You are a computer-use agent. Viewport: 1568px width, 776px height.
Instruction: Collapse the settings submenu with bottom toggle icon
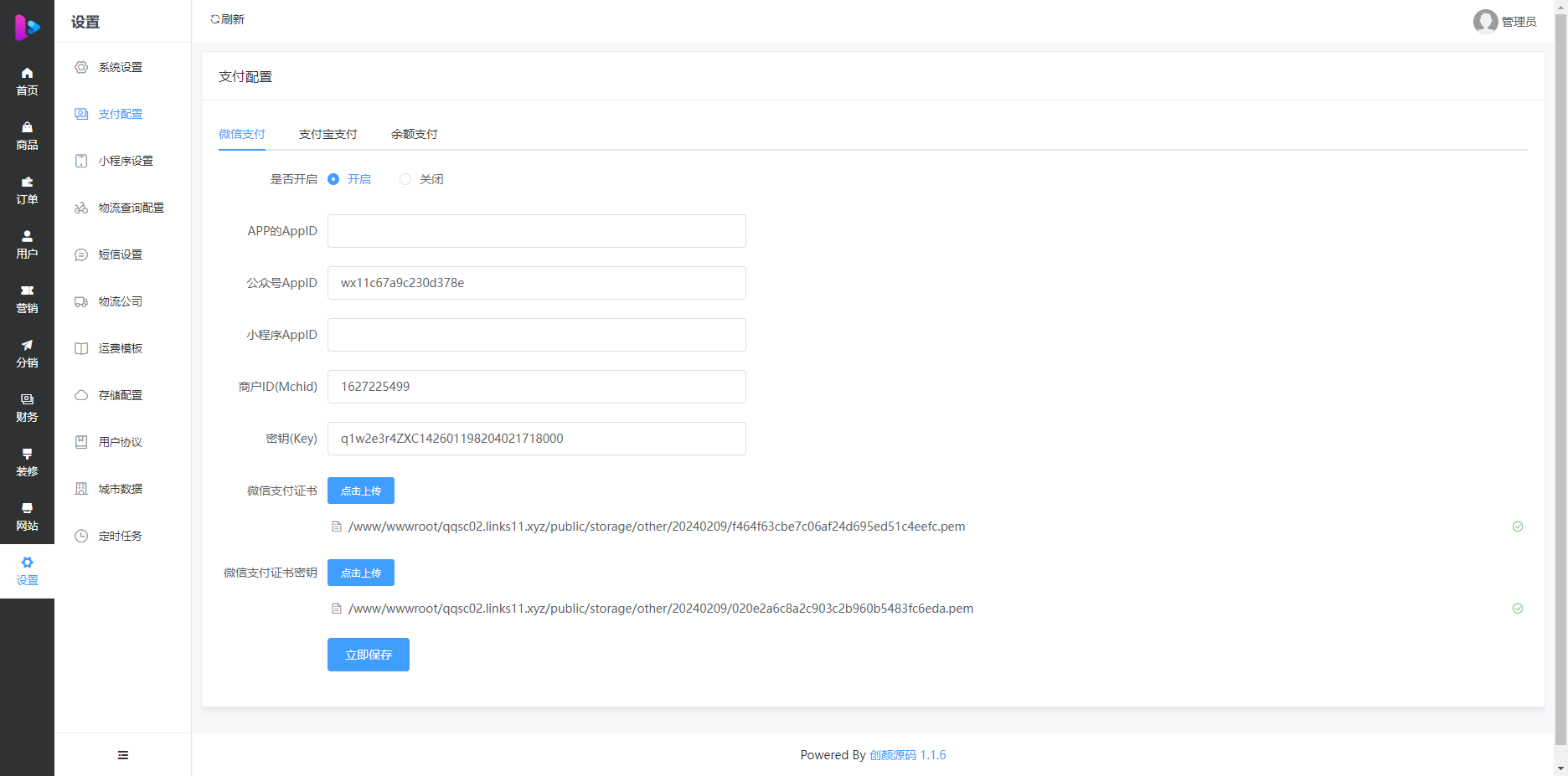pyautogui.click(x=123, y=755)
